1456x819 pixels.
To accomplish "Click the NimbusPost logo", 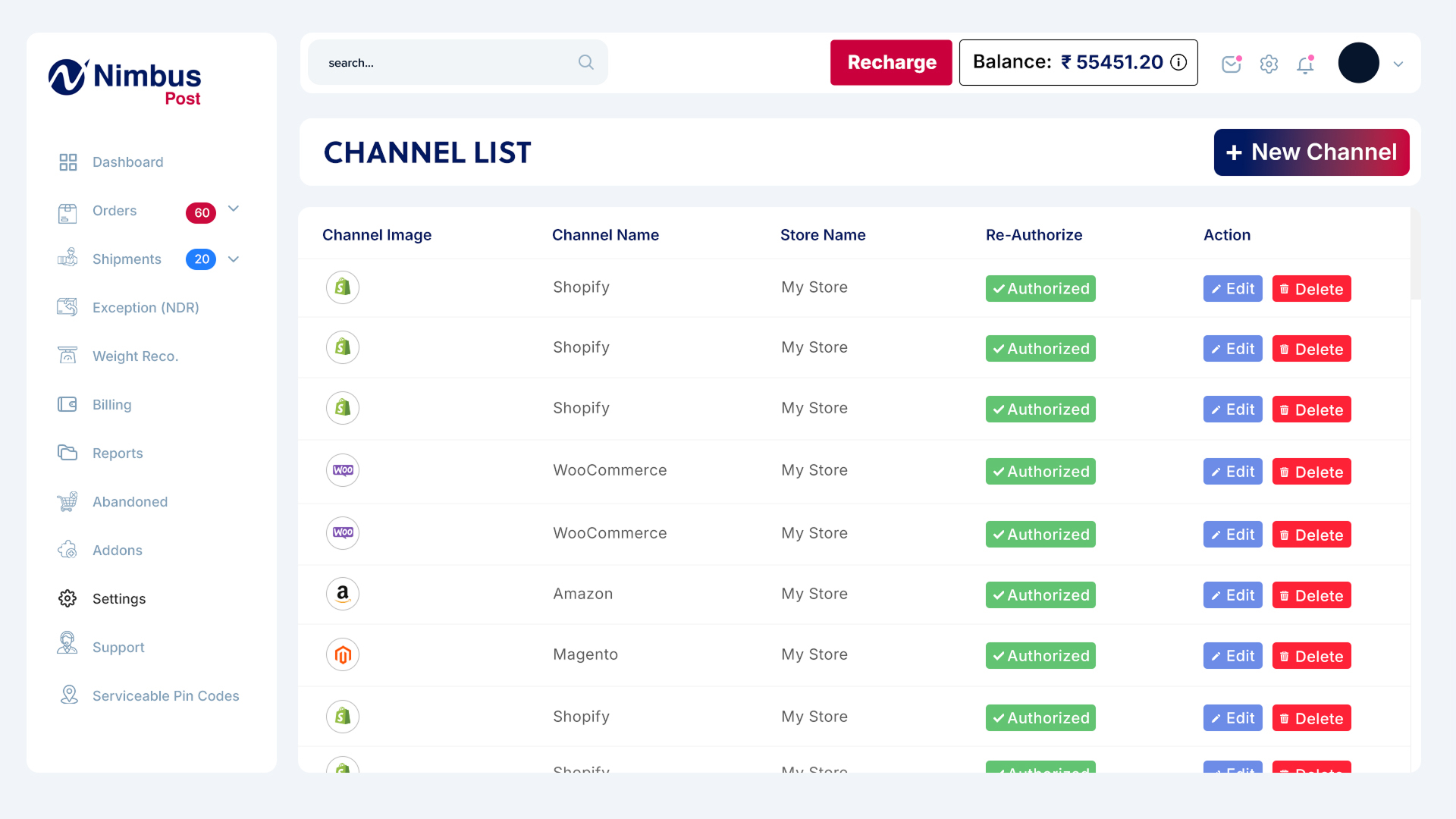I will 125,82.
